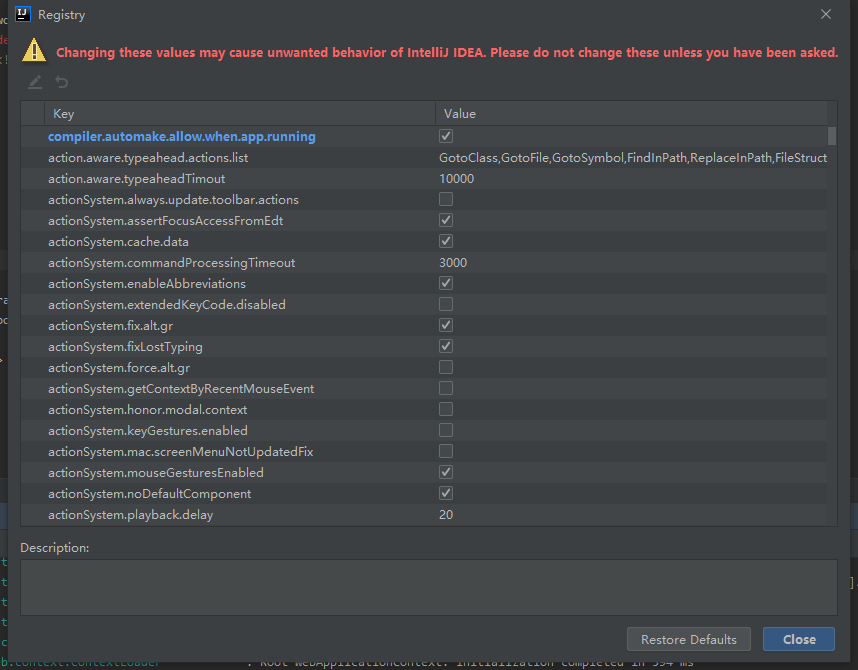This screenshot has height=670, width=858.
Task: Sort by the Key column header
Action: click(240, 114)
